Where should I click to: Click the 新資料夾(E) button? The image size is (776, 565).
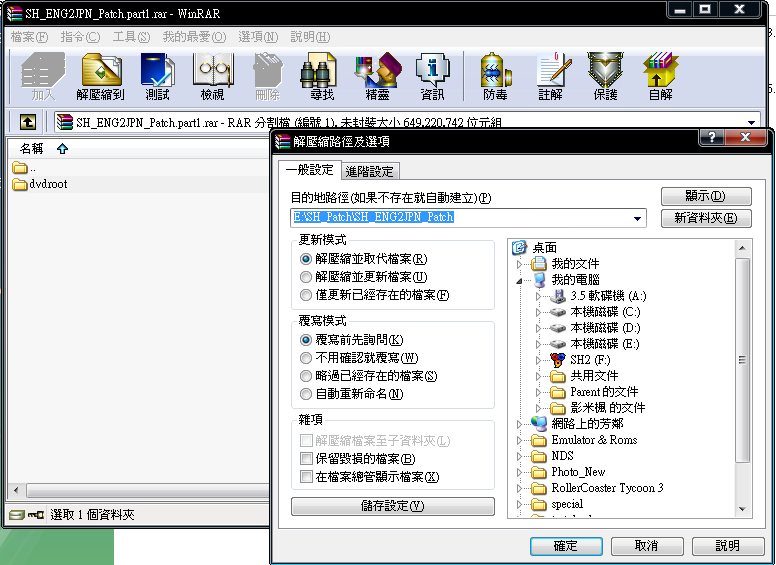(706, 218)
